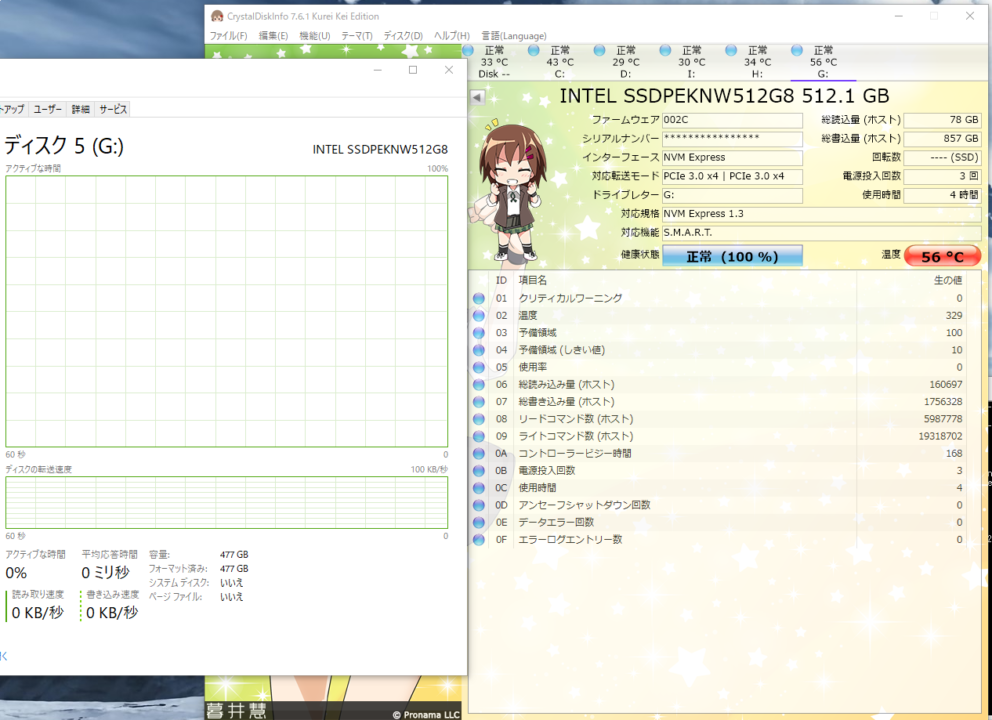Screen dimensions: 992x720
Task: Open the 機能(U) menu
Action: coord(314,36)
